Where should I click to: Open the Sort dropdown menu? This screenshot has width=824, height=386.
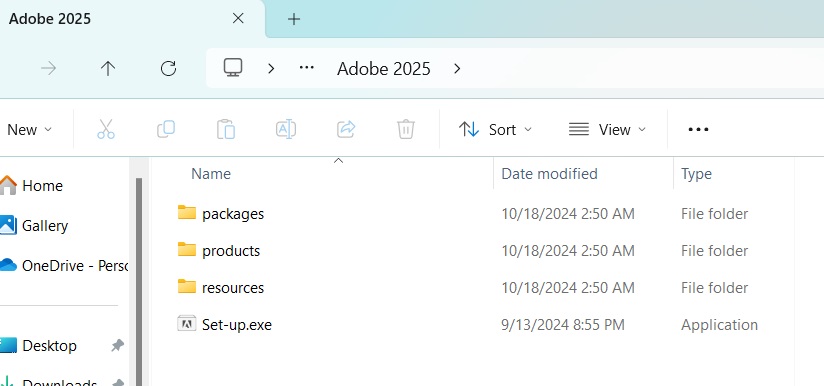tap(495, 130)
